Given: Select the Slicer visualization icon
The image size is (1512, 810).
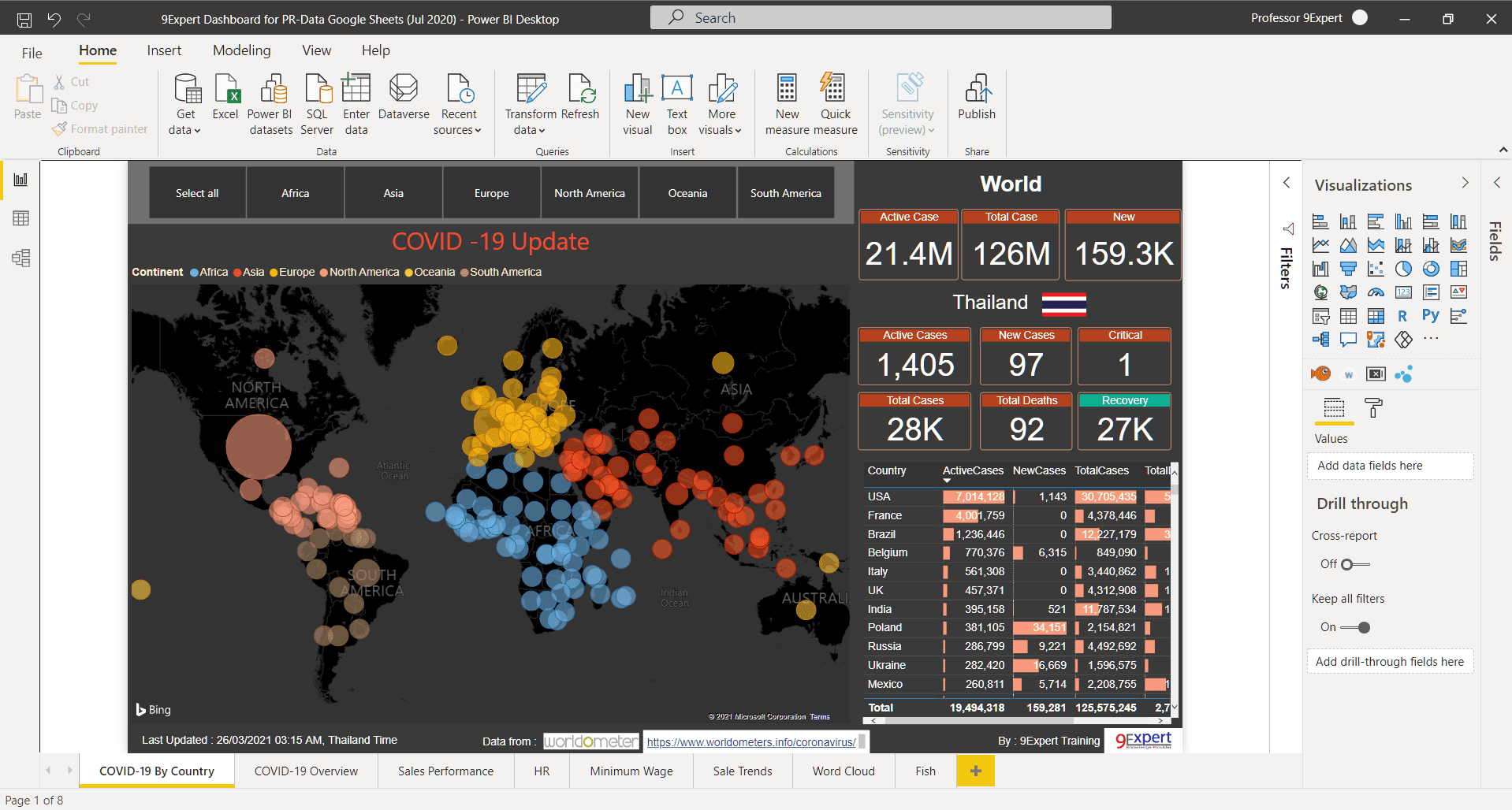Looking at the screenshot, I should (x=1321, y=315).
